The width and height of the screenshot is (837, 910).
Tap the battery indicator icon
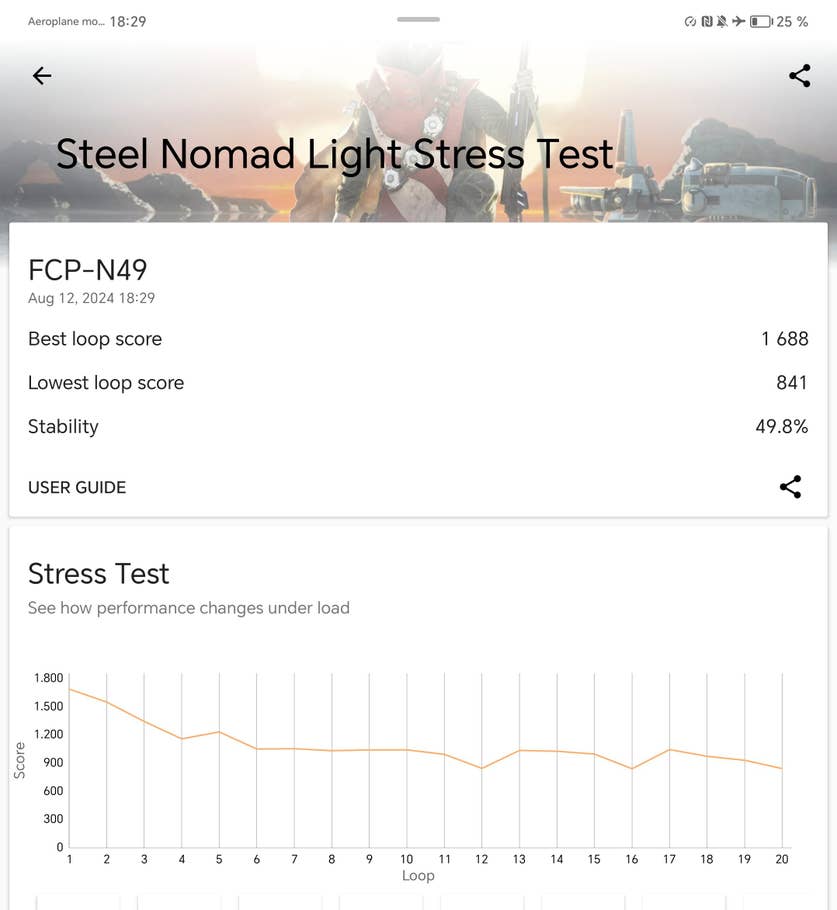point(760,21)
